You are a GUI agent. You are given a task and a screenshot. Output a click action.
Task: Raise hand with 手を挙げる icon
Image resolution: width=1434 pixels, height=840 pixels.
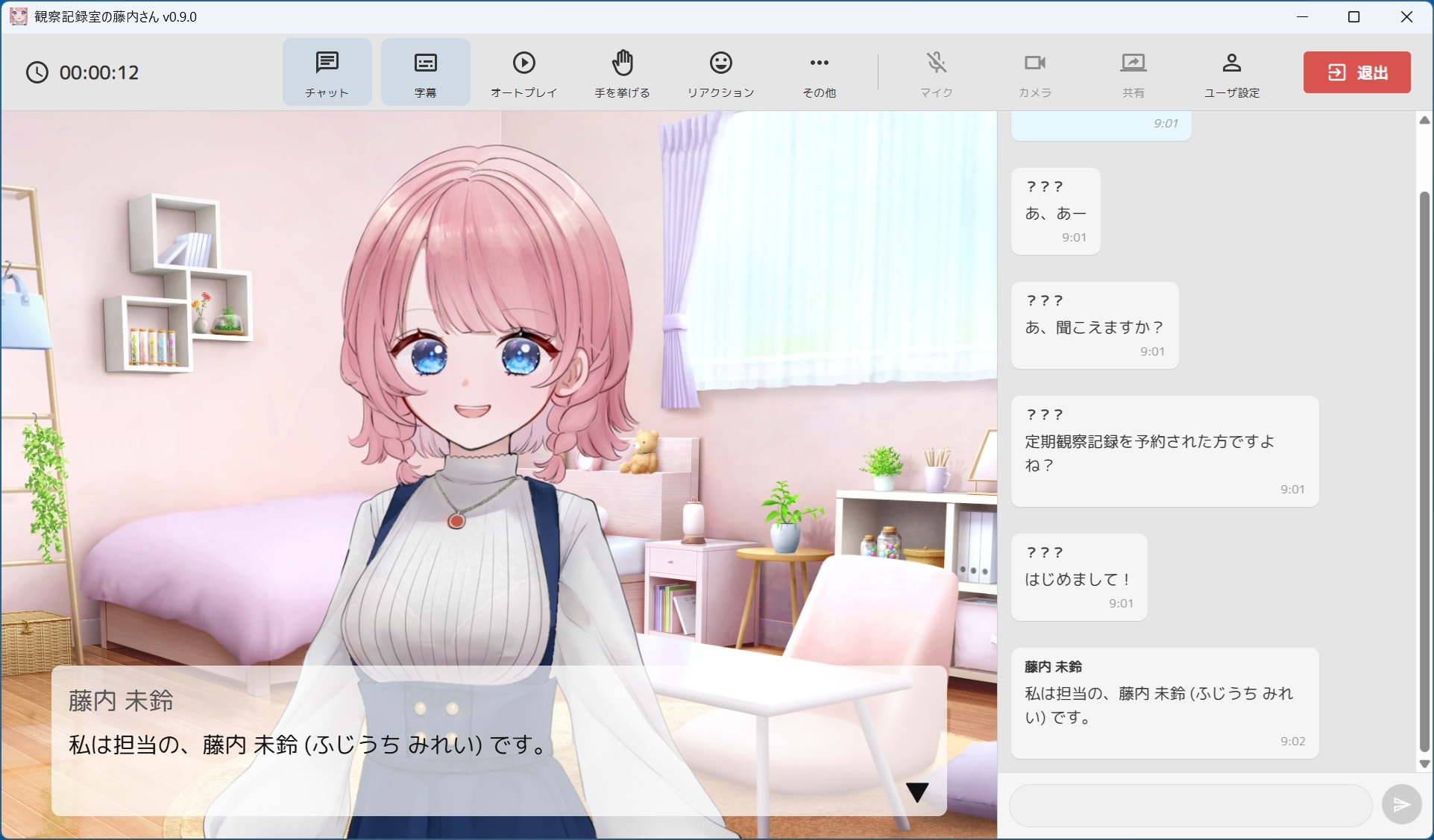tap(622, 72)
